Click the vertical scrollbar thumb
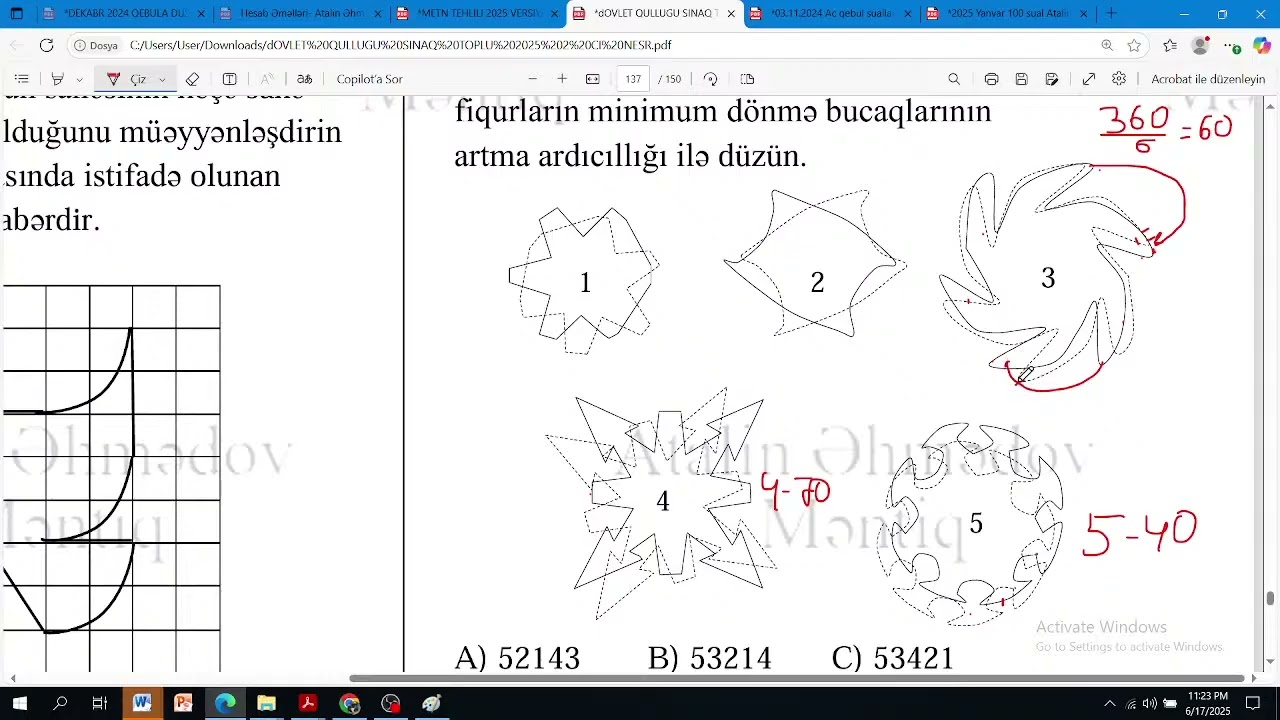Viewport: 1280px width, 720px height. pyautogui.click(x=1271, y=598)
